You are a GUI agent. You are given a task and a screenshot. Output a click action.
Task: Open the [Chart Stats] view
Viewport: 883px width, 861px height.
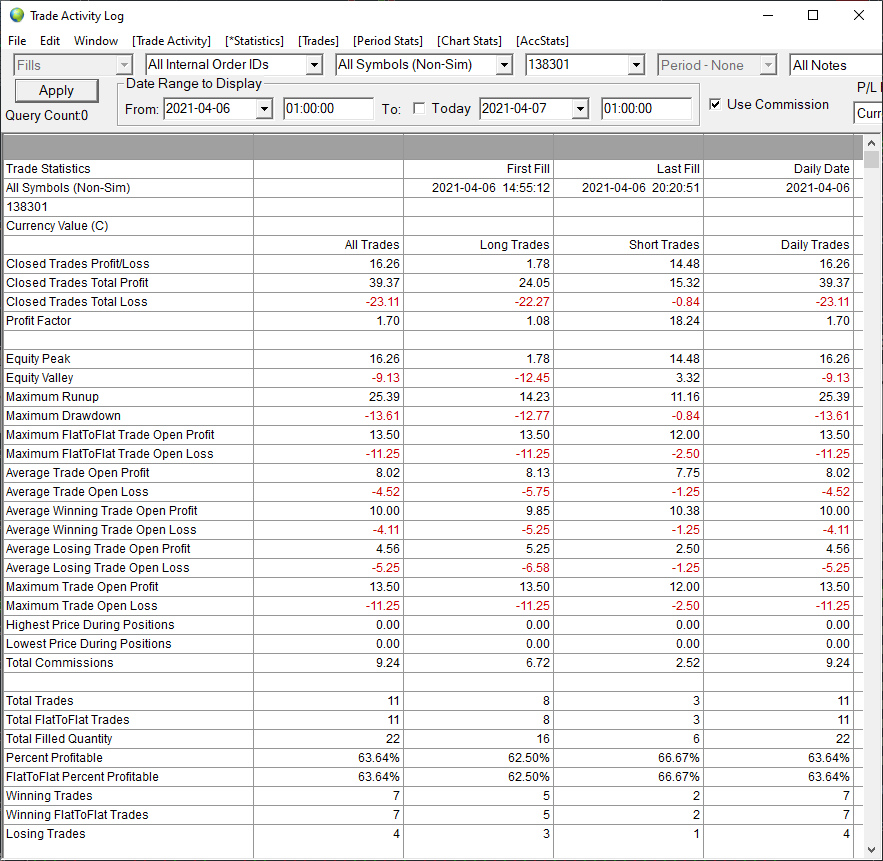click(469, 41)
